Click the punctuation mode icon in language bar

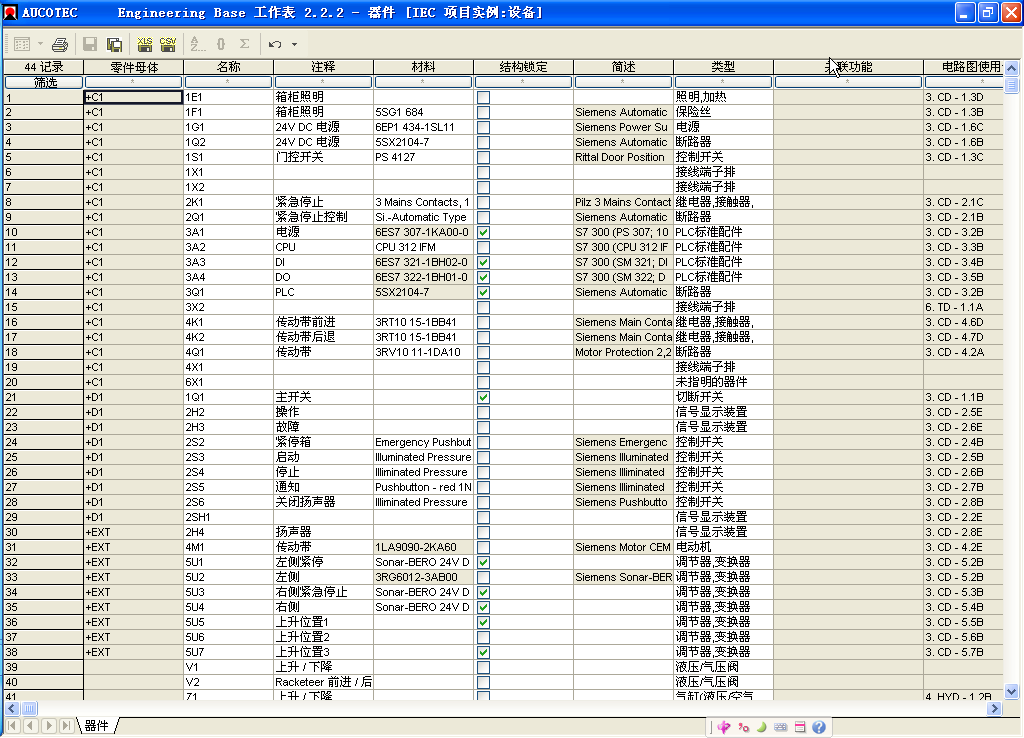click(743, 727)
